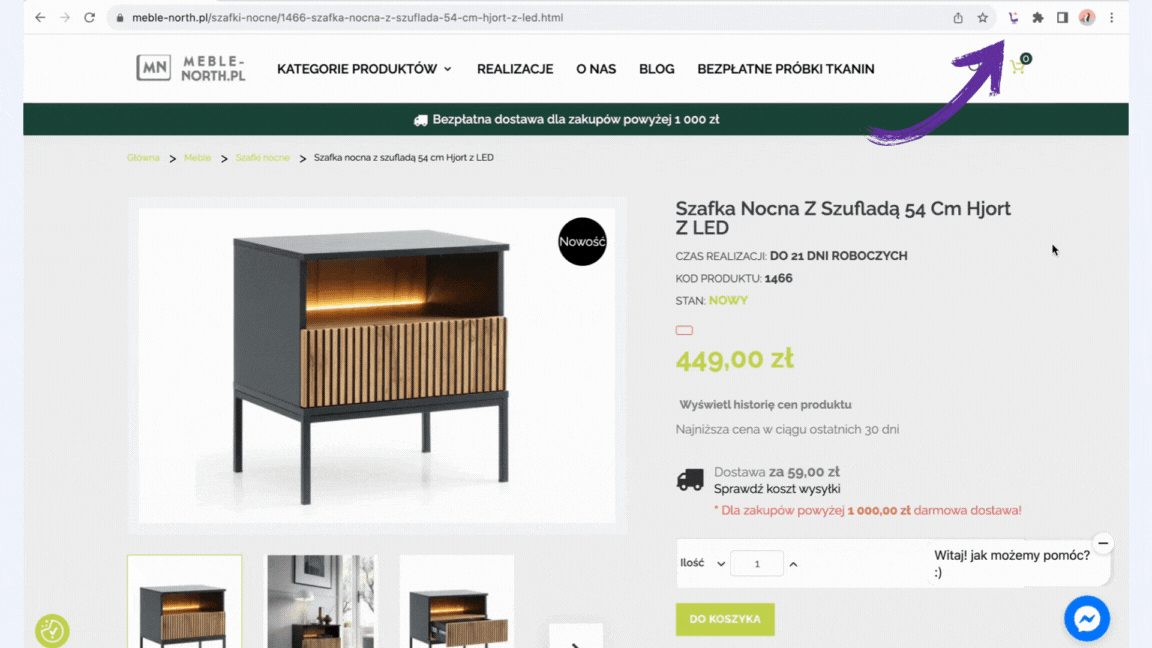This screenshot has height=648, width=1152.
Task: Open the browser extensions puzzle icon
Action: 1037,18
